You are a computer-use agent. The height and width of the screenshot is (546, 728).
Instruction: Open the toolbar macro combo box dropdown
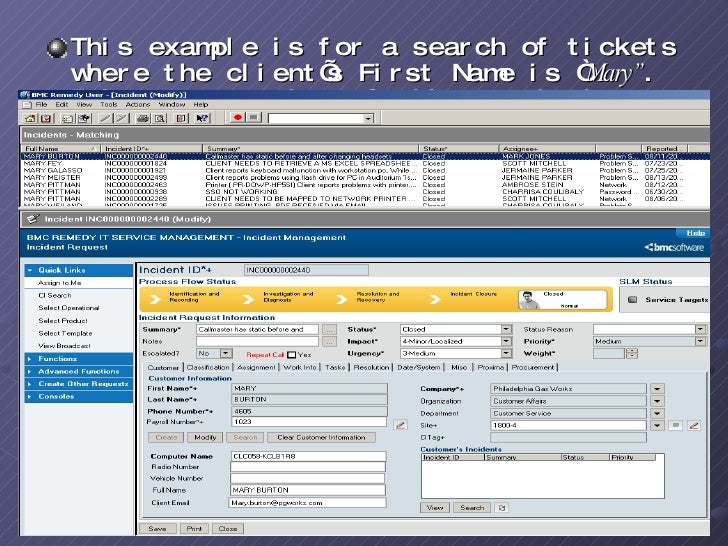(368, 119)
